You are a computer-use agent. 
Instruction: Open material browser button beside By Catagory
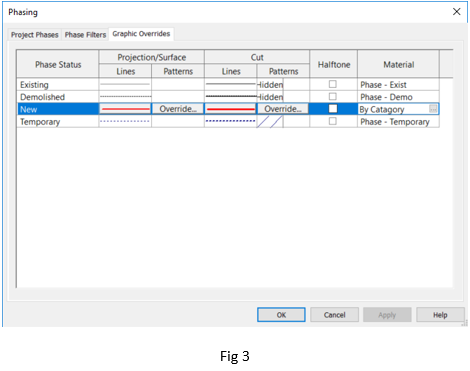coord(433,109)
